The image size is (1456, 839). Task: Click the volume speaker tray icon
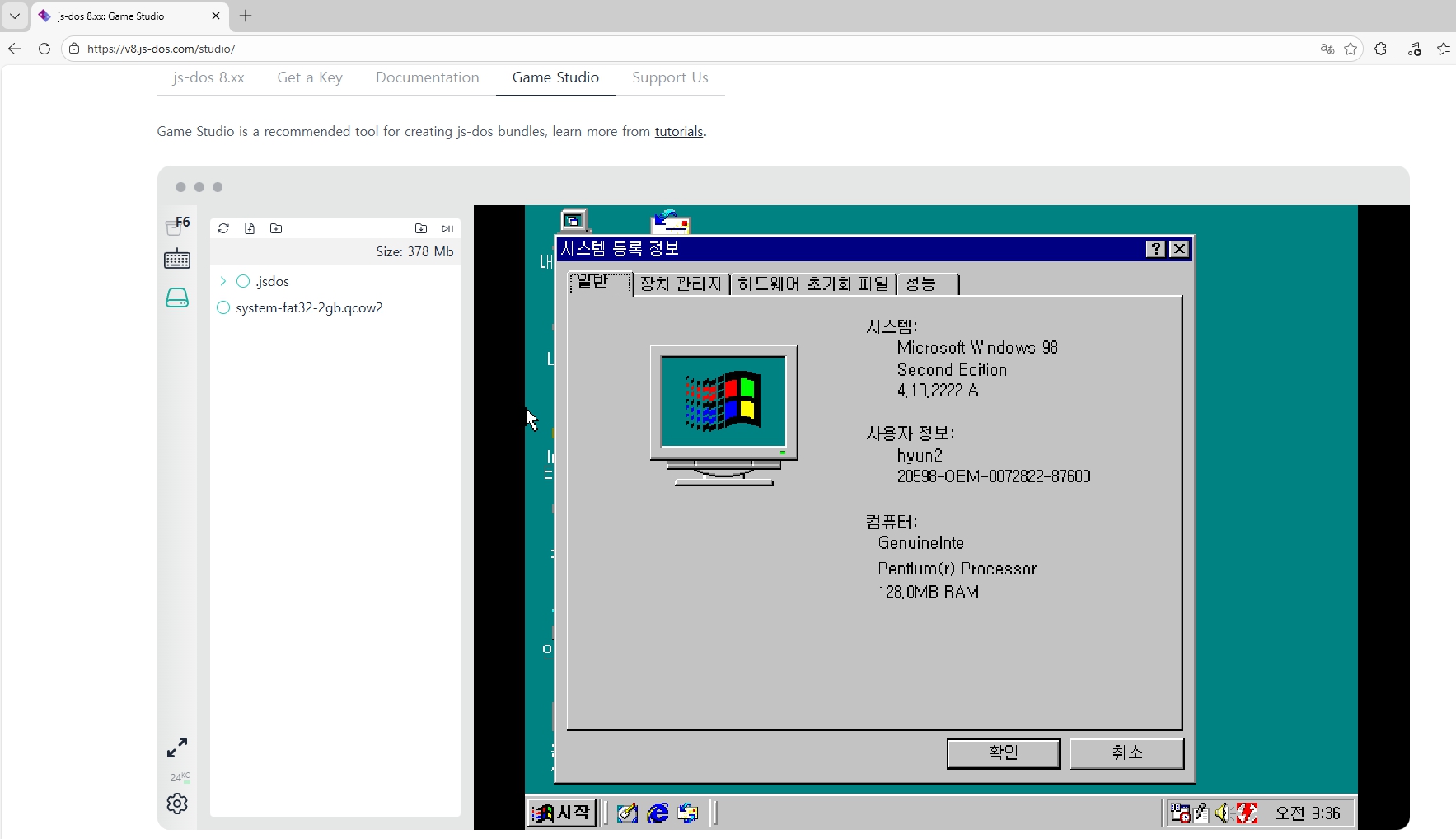click(1223, 813)
